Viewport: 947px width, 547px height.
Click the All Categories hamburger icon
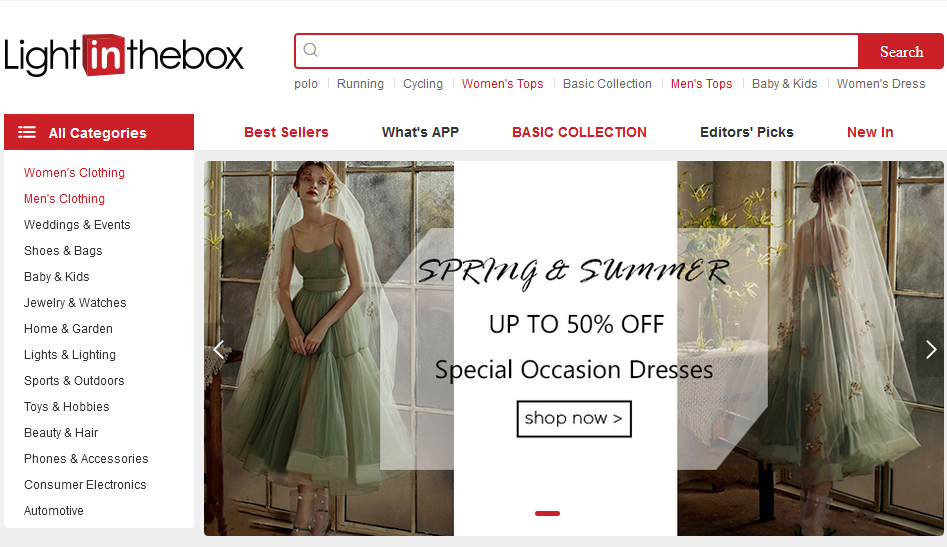[27, 132]
